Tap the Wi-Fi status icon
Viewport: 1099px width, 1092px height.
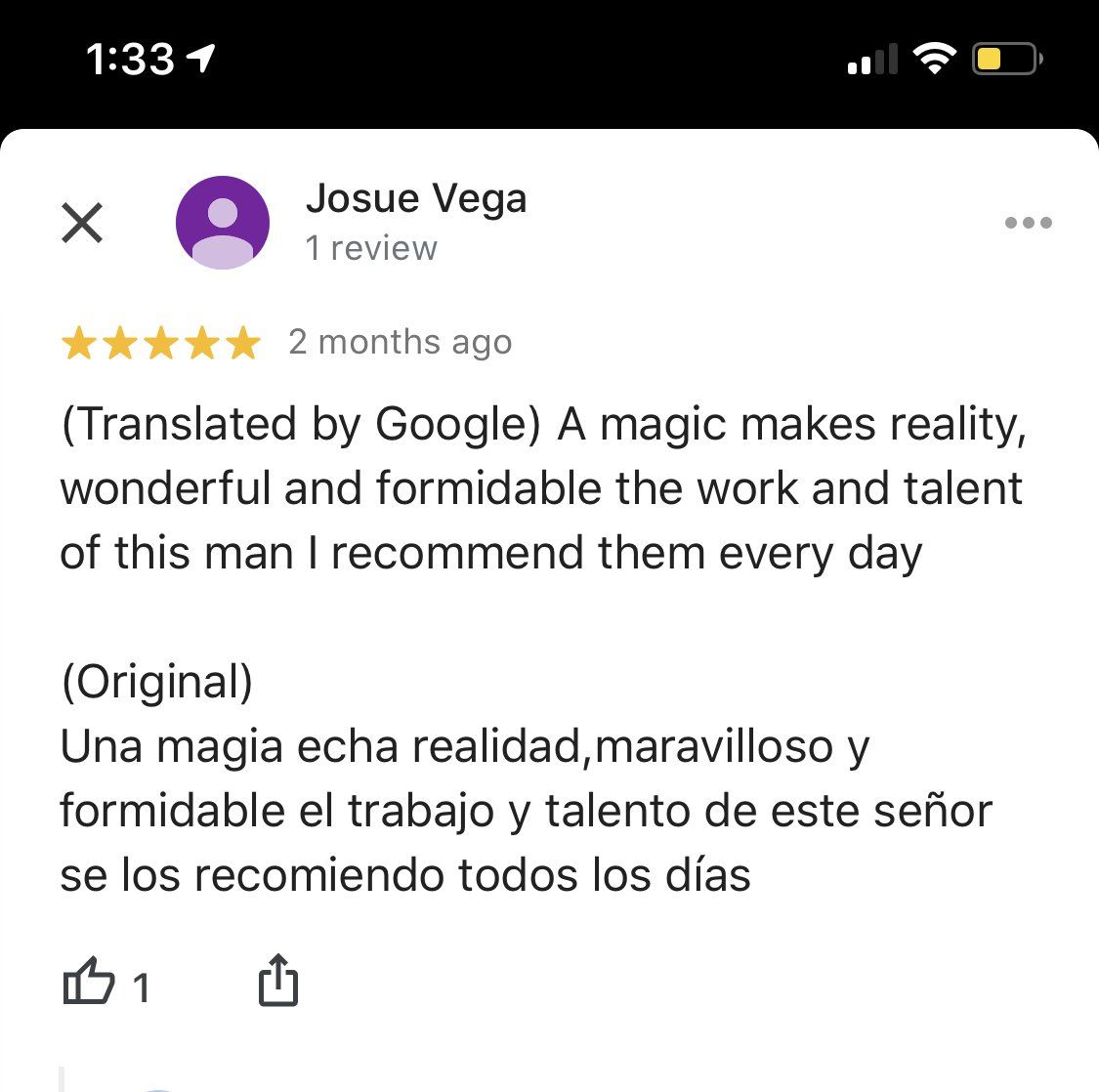click(x=935, y=61)
